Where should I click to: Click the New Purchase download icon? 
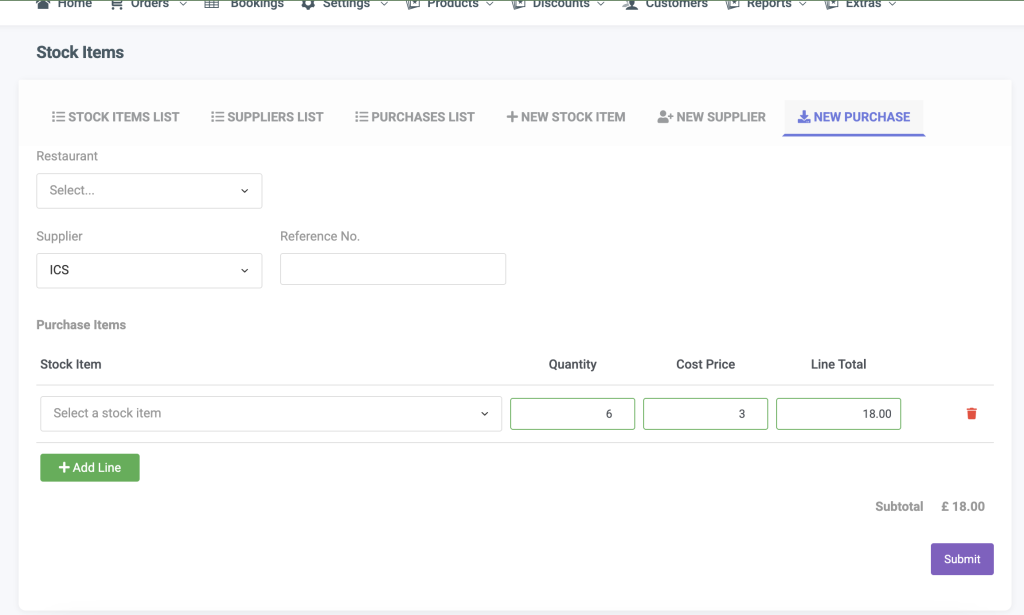click(803, 117)
